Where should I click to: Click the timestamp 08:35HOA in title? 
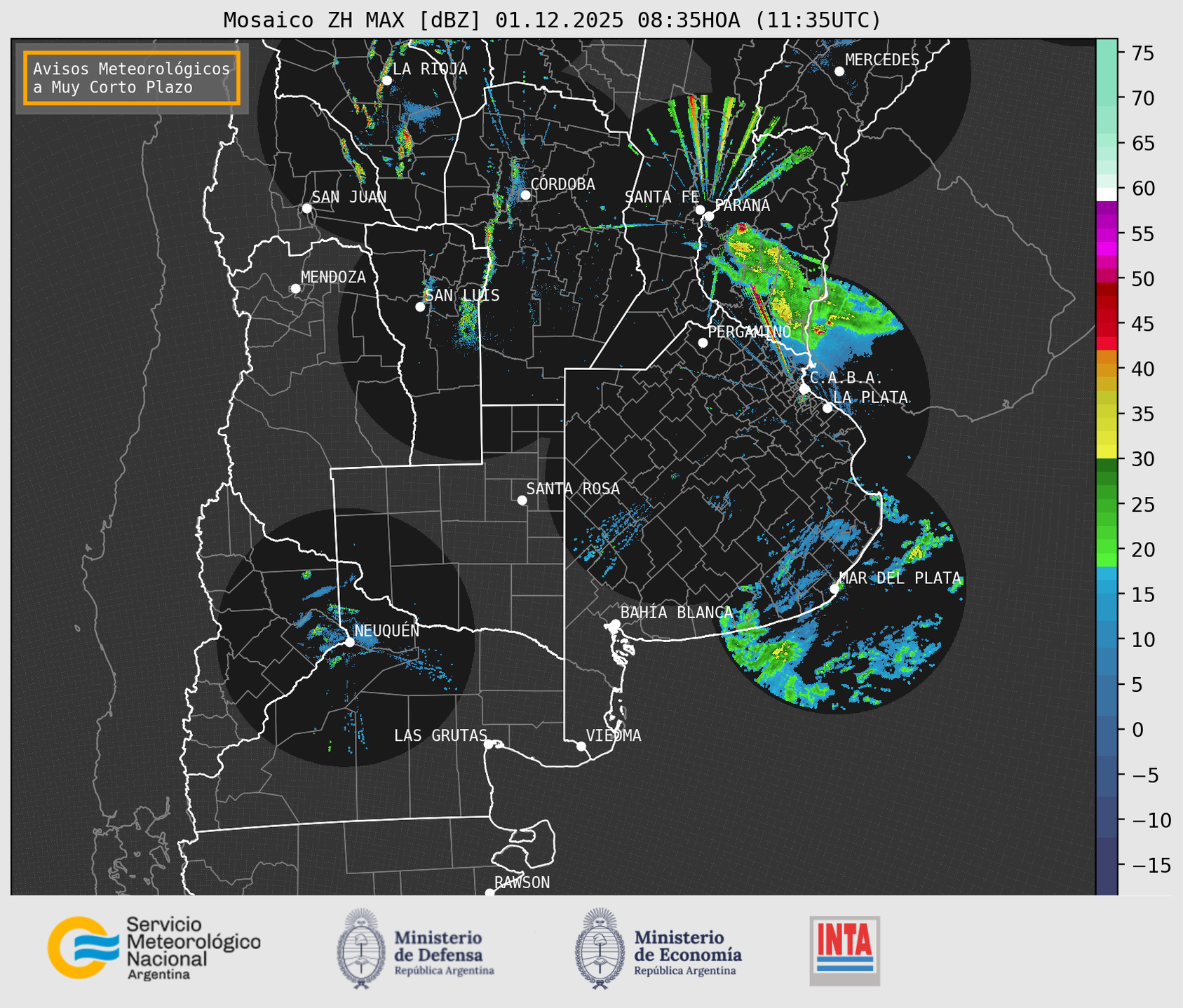689,20
